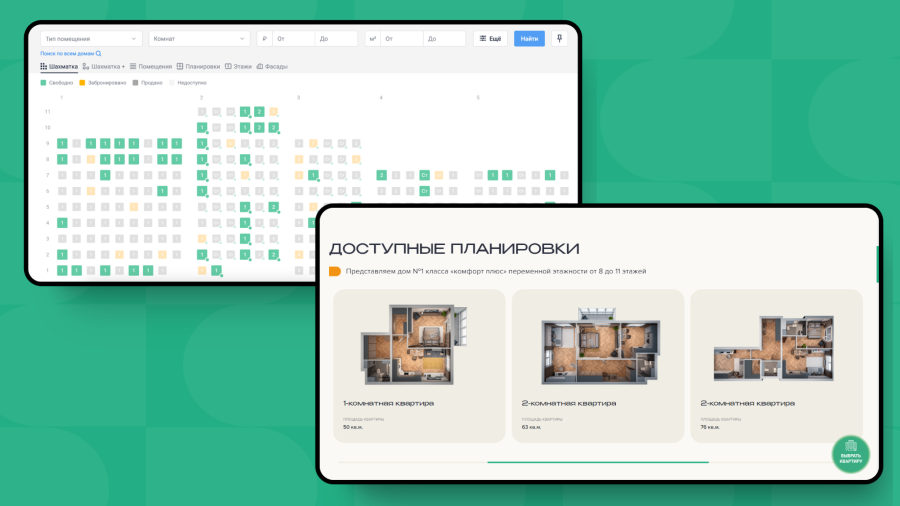
Task: Select the yellow cell on floor 5, section 1
Action: coord(134,207)
